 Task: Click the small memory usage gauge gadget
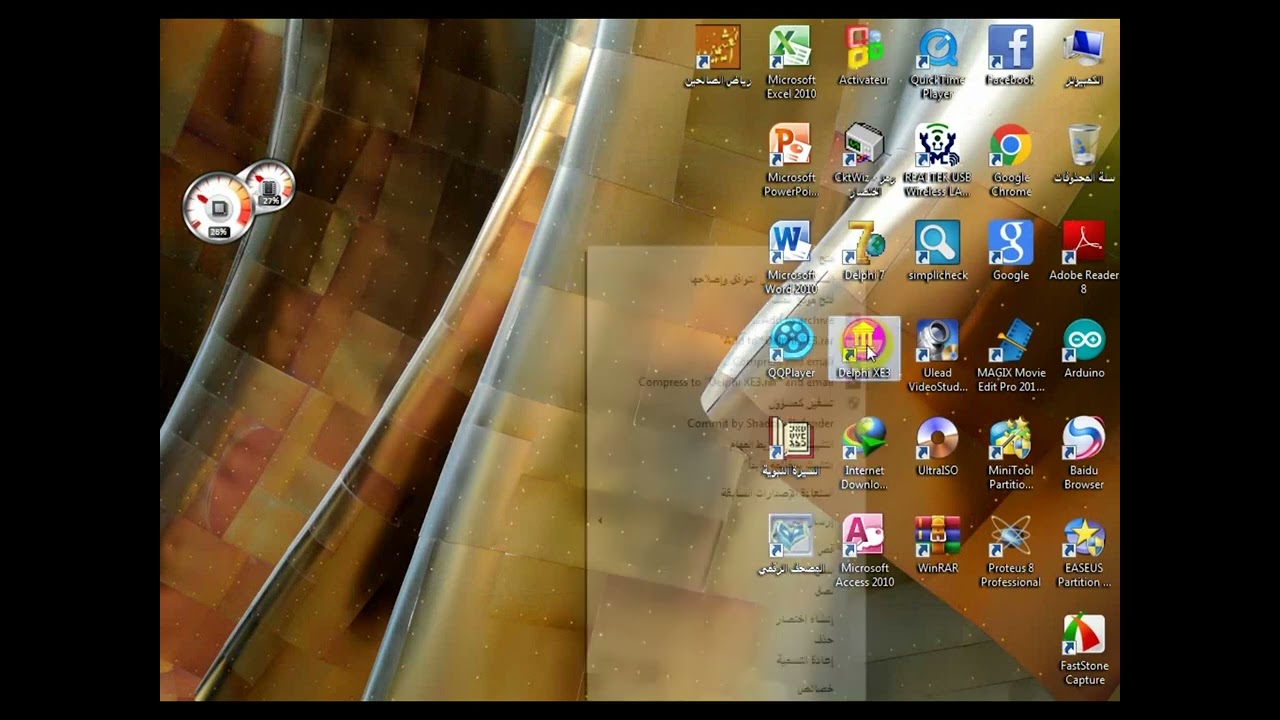[269, 185]
